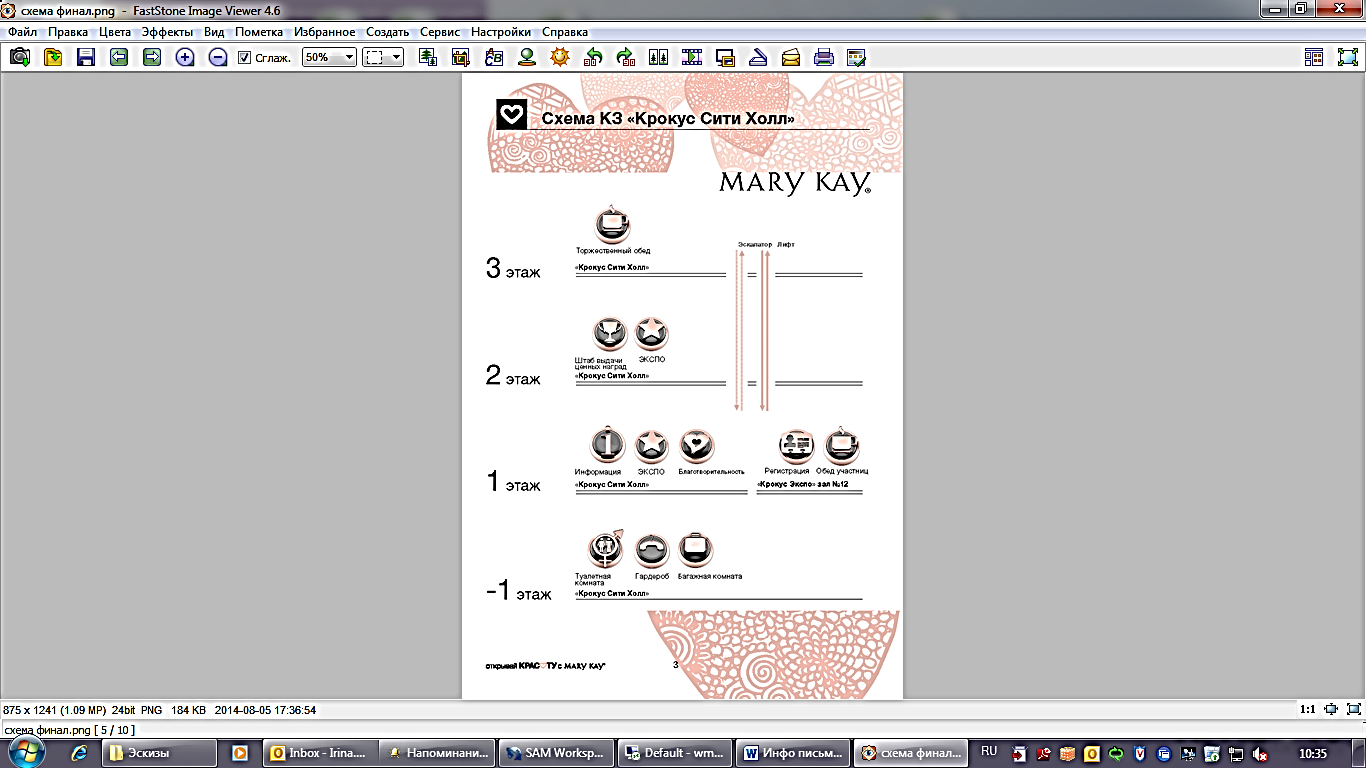
Task: Click the media player taskbar icon
Action: point(240,753)
